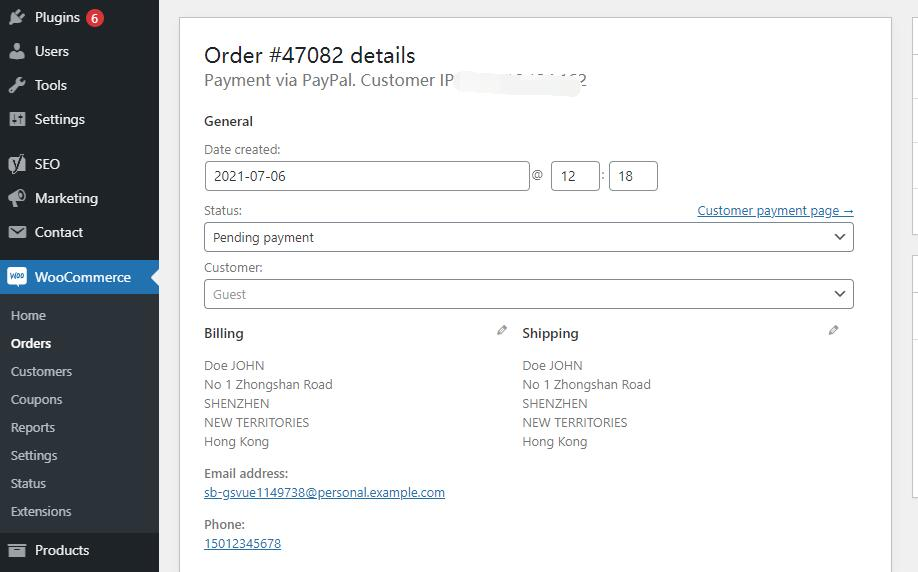
Task: Click the phone number 15012345678 link
Action: (242, 544)
